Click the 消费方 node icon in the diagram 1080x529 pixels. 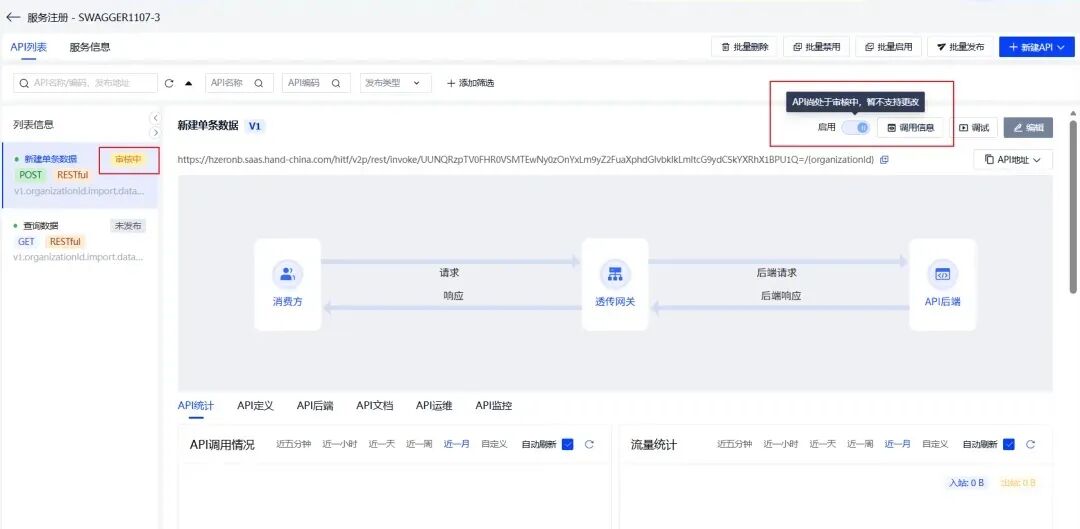287,274
